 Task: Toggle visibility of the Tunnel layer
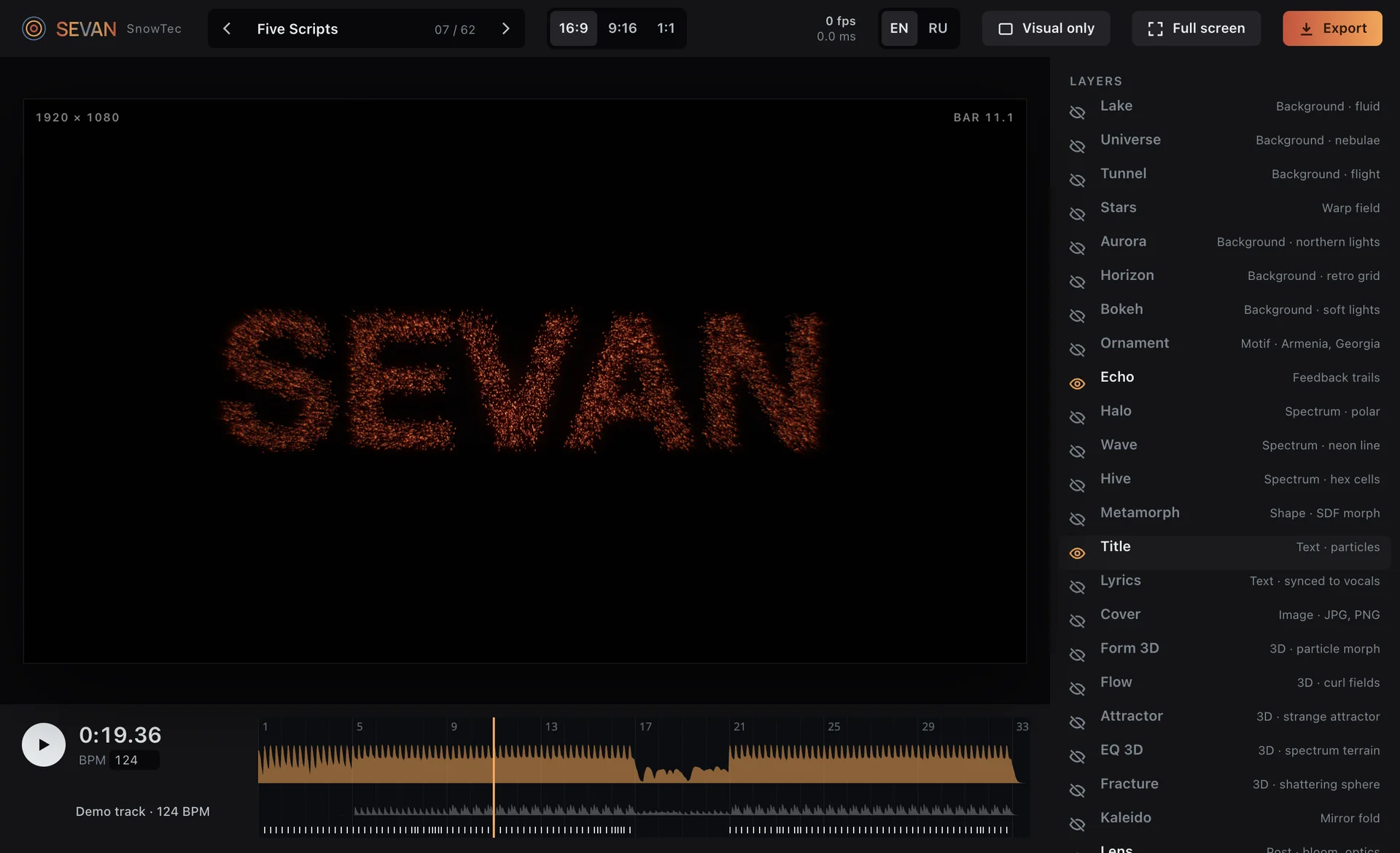(1077, 180)
